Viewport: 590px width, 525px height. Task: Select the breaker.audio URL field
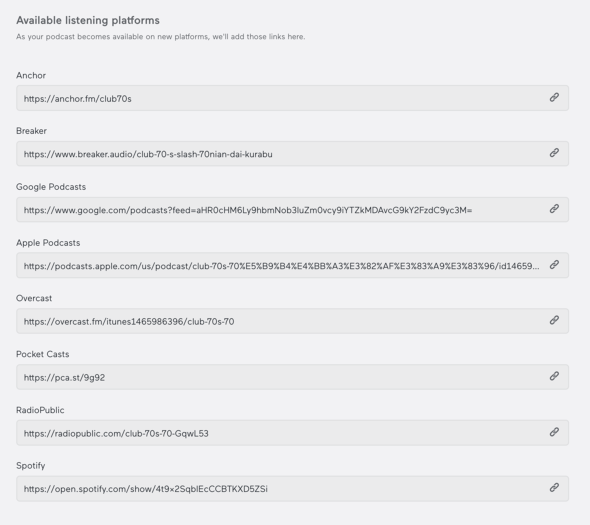pos(292,154)
